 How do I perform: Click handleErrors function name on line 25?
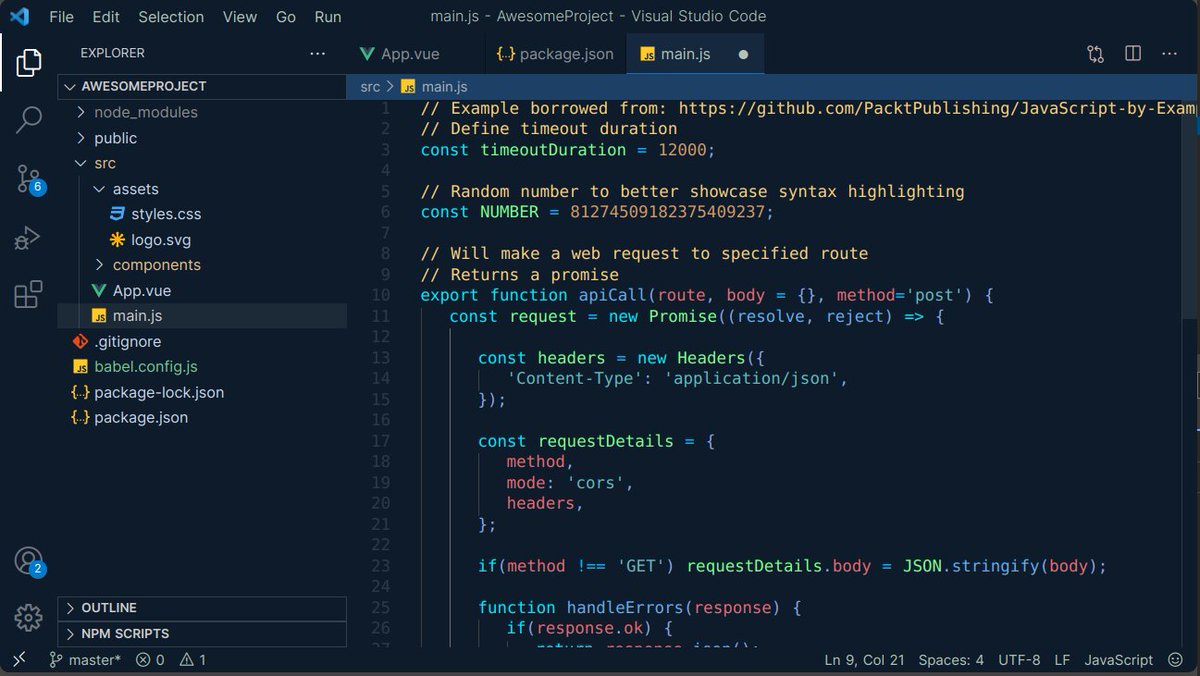[625, 607]
